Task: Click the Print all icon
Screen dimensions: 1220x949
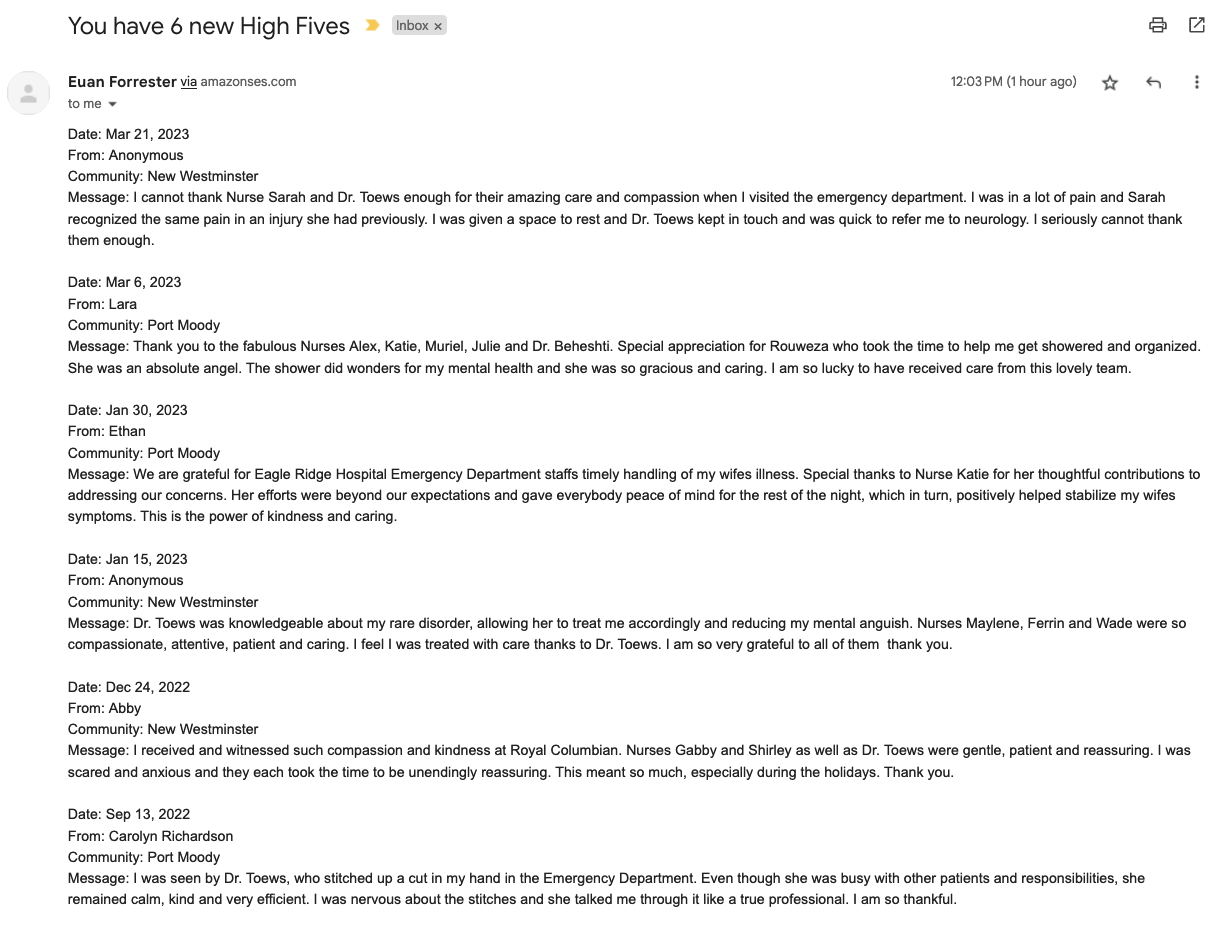Action: pyautogui.click(x=1158, y=25)
